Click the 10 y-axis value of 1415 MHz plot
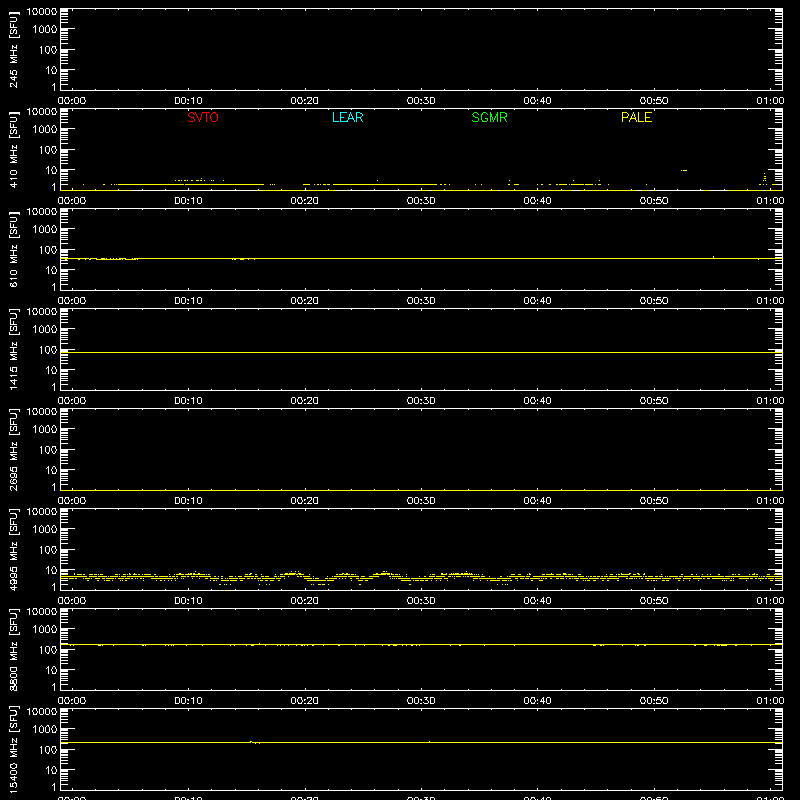Viewport: 800px width, 800px height. tap(51, 370)
